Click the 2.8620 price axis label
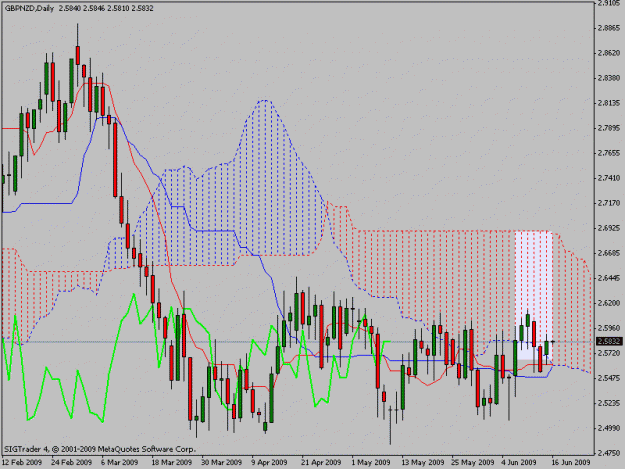 click(609, 53)
